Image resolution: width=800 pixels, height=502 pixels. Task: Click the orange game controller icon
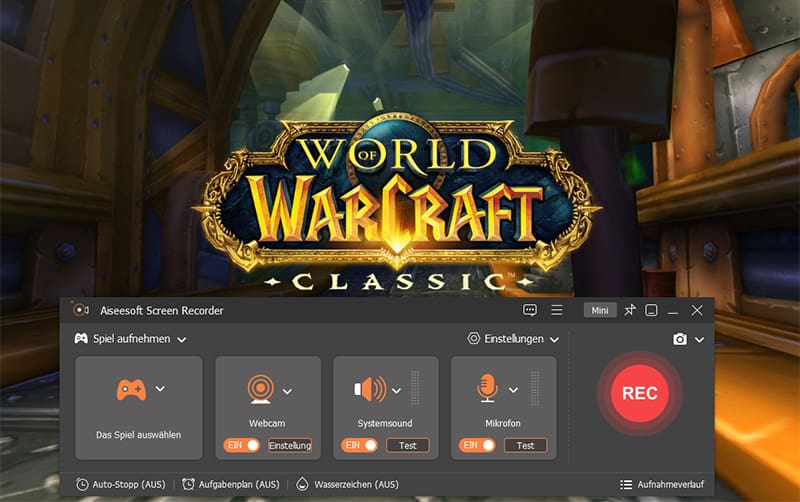[131, 390]
